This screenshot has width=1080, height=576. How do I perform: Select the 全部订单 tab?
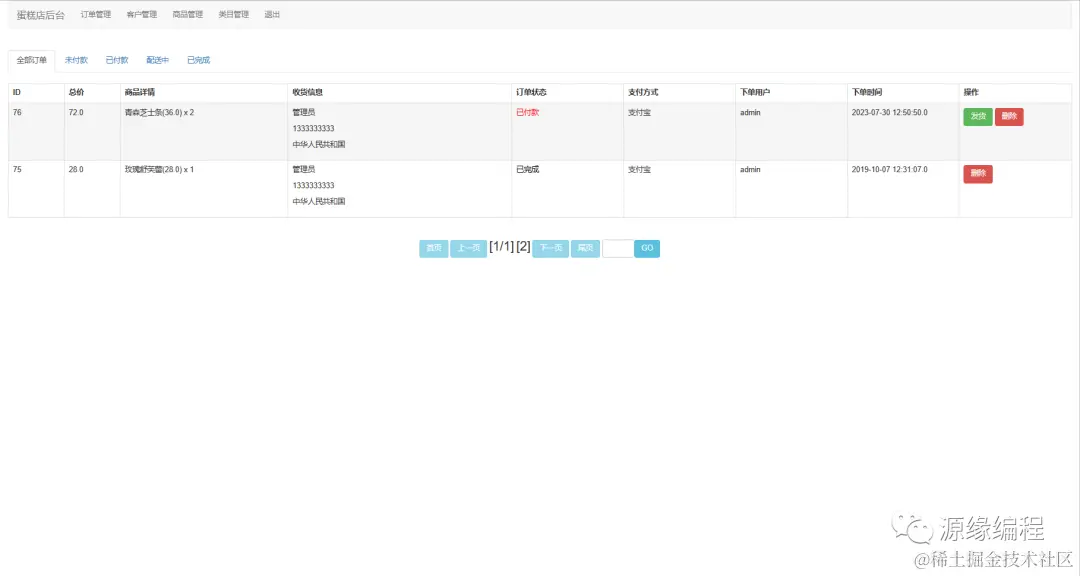[x=32, y=60]
